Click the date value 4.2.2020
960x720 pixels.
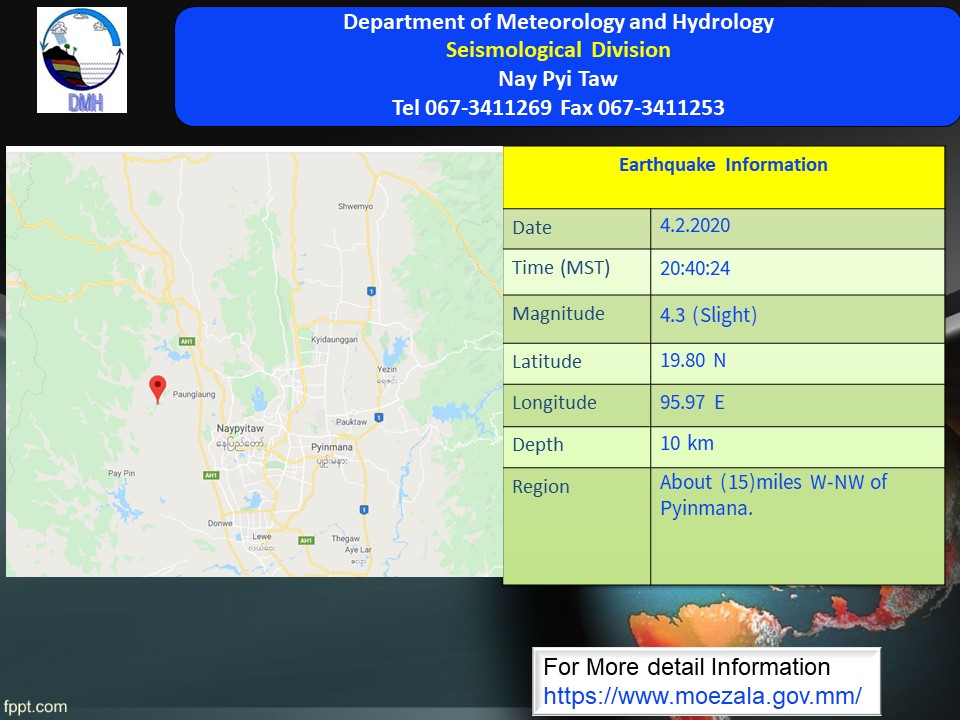coord(695,226)
